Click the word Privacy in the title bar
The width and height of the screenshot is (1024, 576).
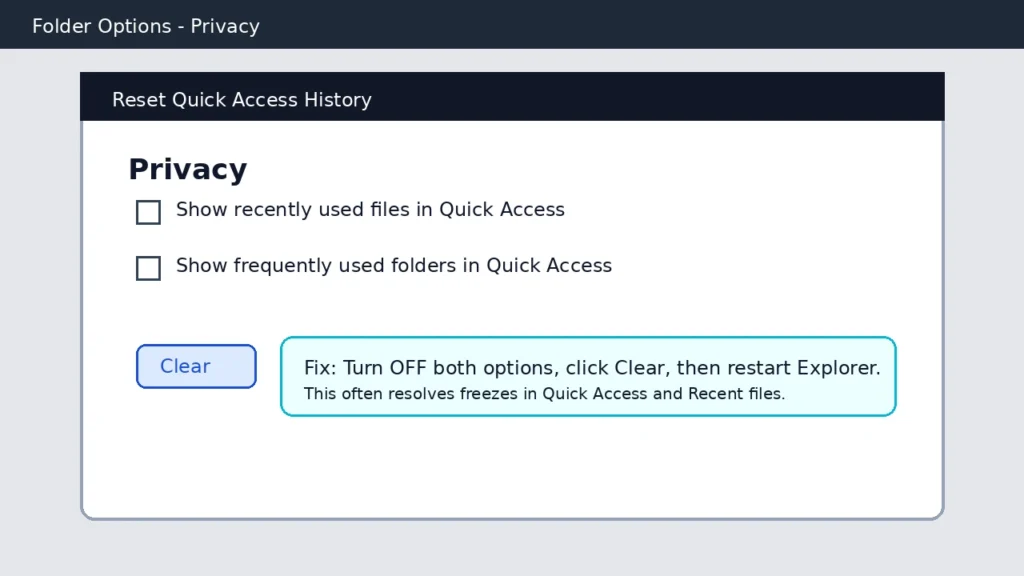224,25
